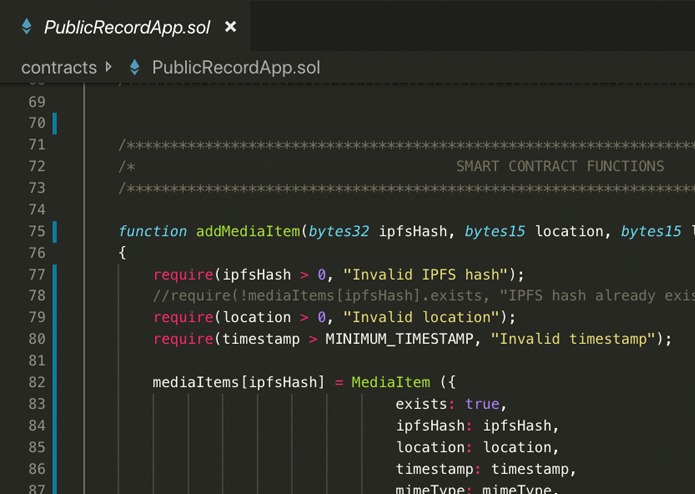Click MINIMUM_TIMESTAMP on line 80
The height and width of the screenshot is (494, 695).
click(399, 339)
